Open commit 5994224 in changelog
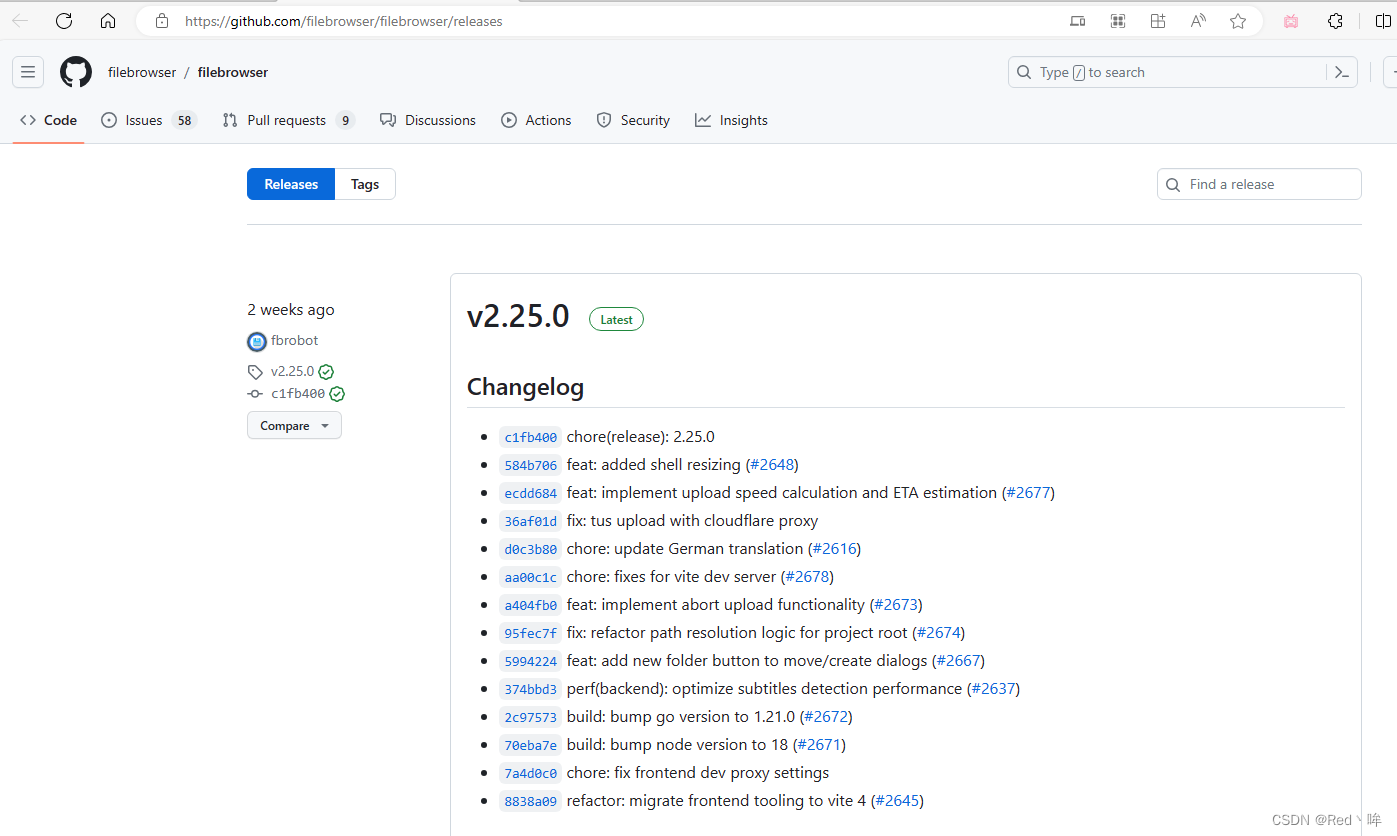 coord(531,661)
